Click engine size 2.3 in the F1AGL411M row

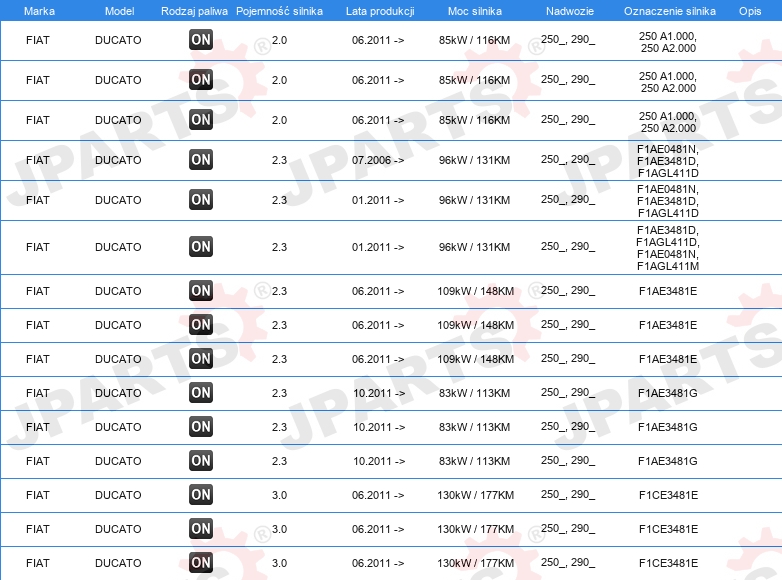tap(279, 247)
